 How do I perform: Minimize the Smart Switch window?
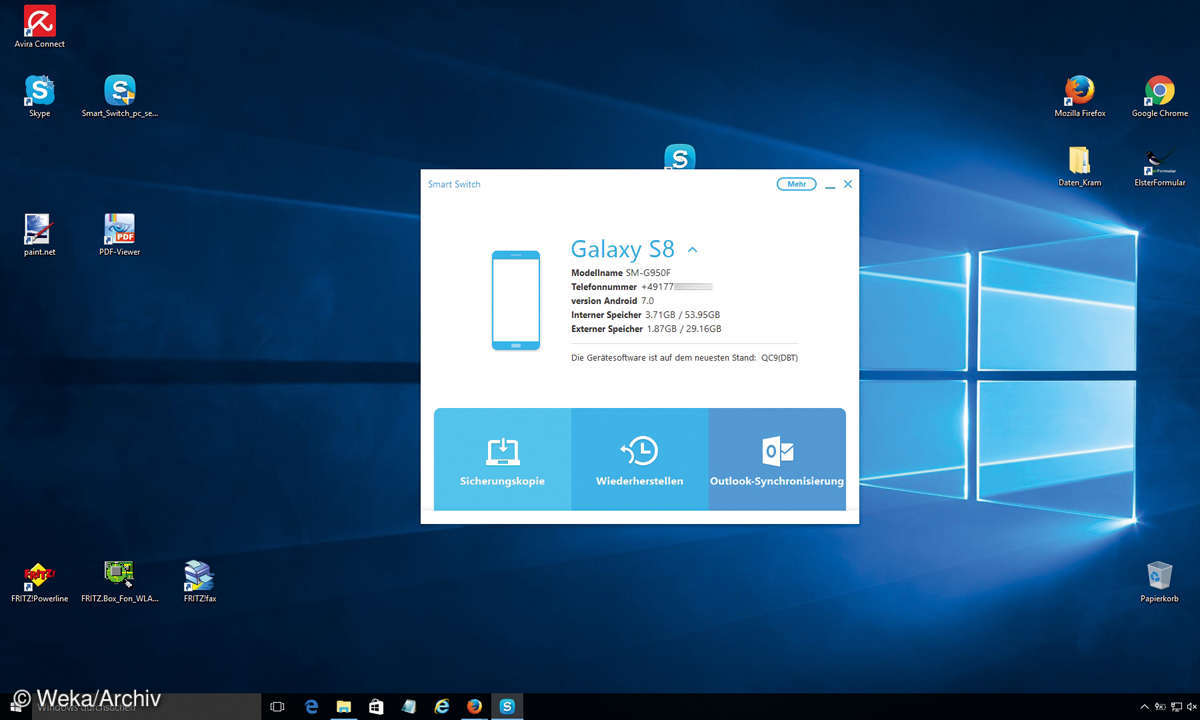[830, 185]
